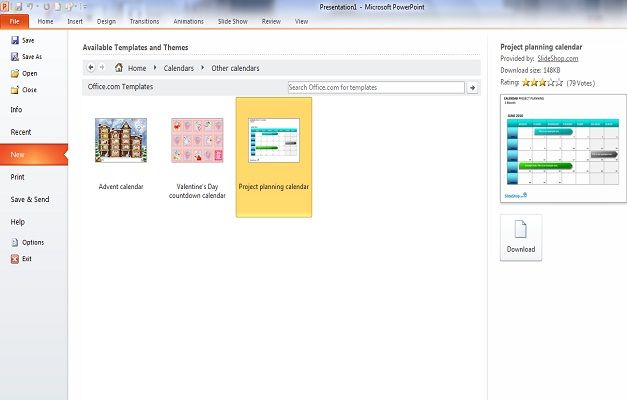Image resolution: width=627 pixels, height=400 pixels.
Task: Open the Print backstage page
Action: coord(18,177)
